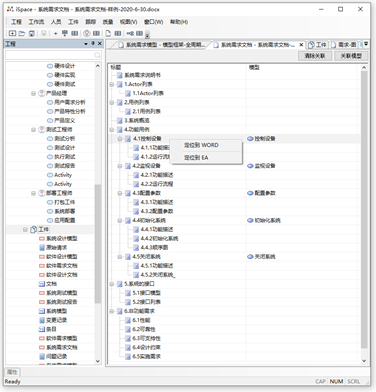Open the 工程 menu
Image resolution: width=376 pixels, height=392 pixels.
coord(16,22)
